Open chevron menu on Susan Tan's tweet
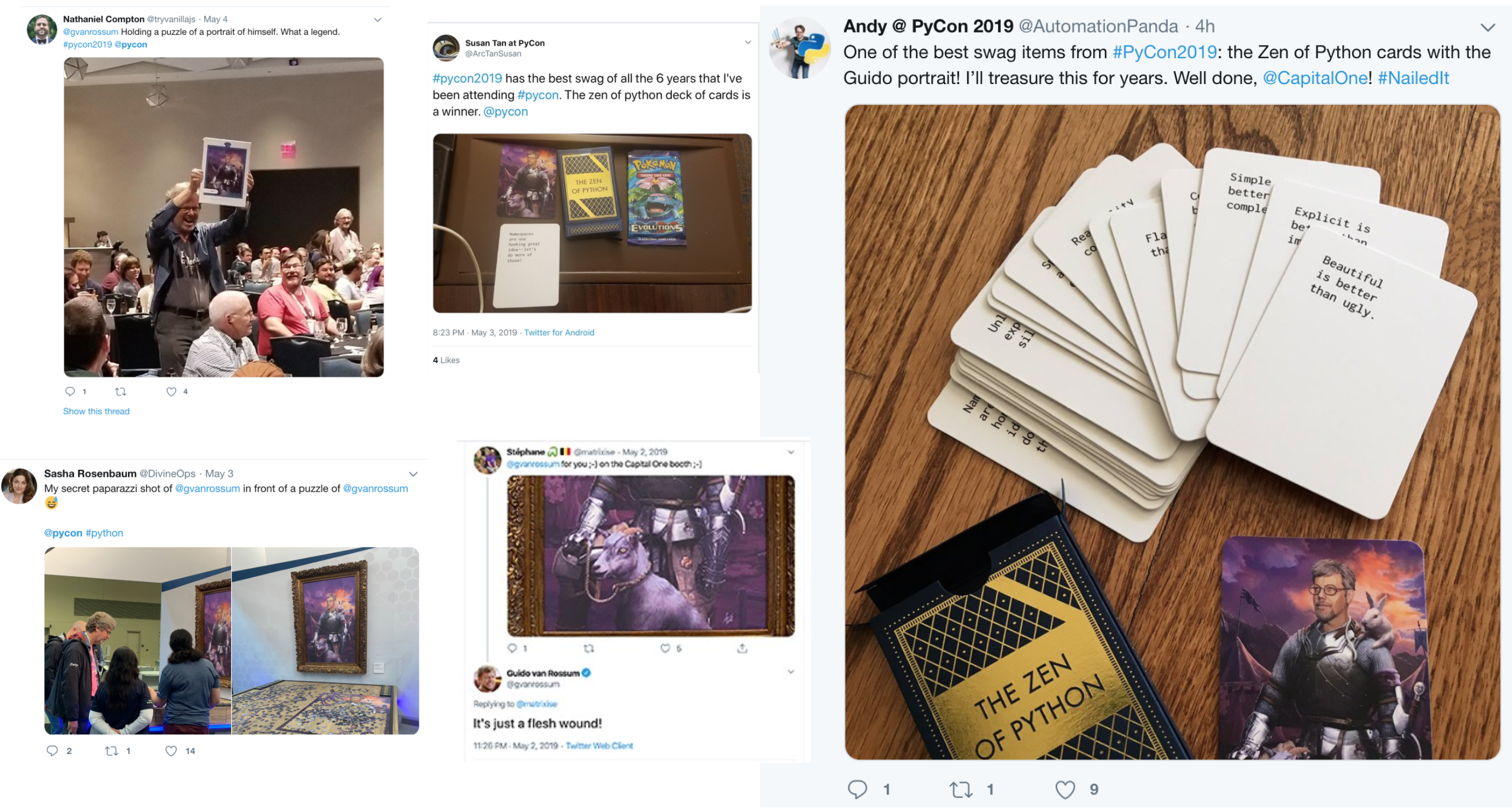 (748, 42)
